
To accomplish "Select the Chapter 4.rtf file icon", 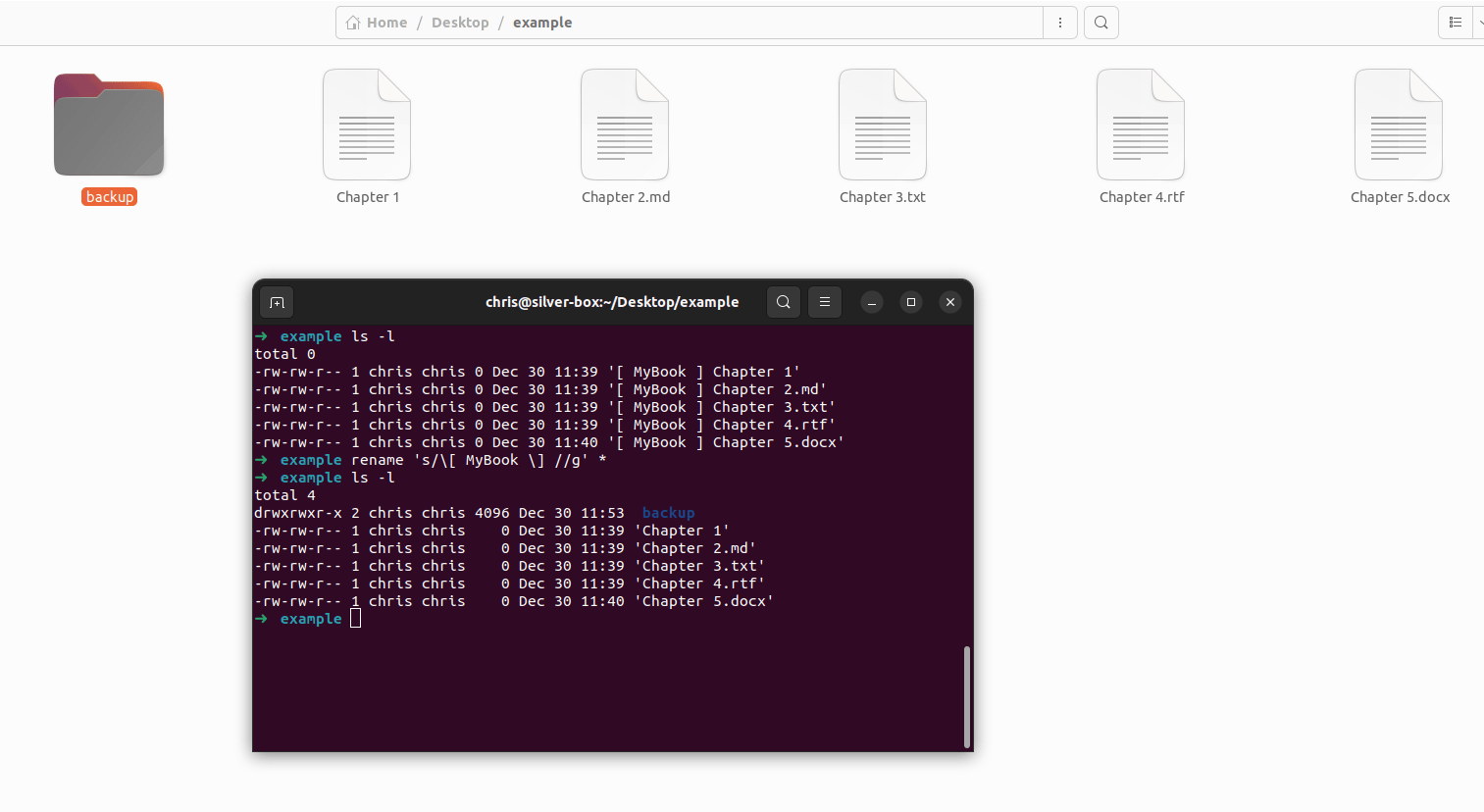I will pos(1140,125).
